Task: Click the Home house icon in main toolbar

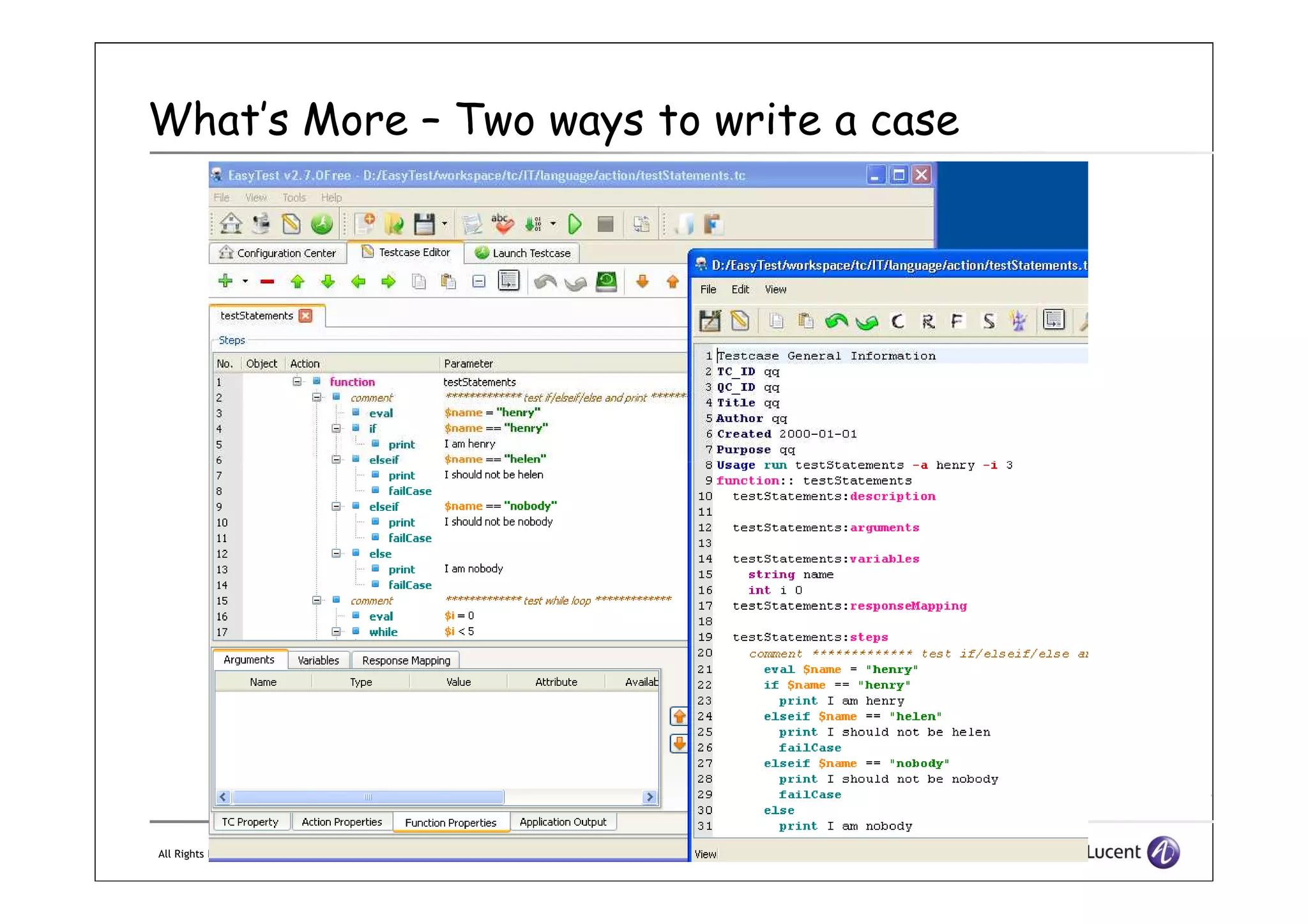Action: [x=231, y=224]
